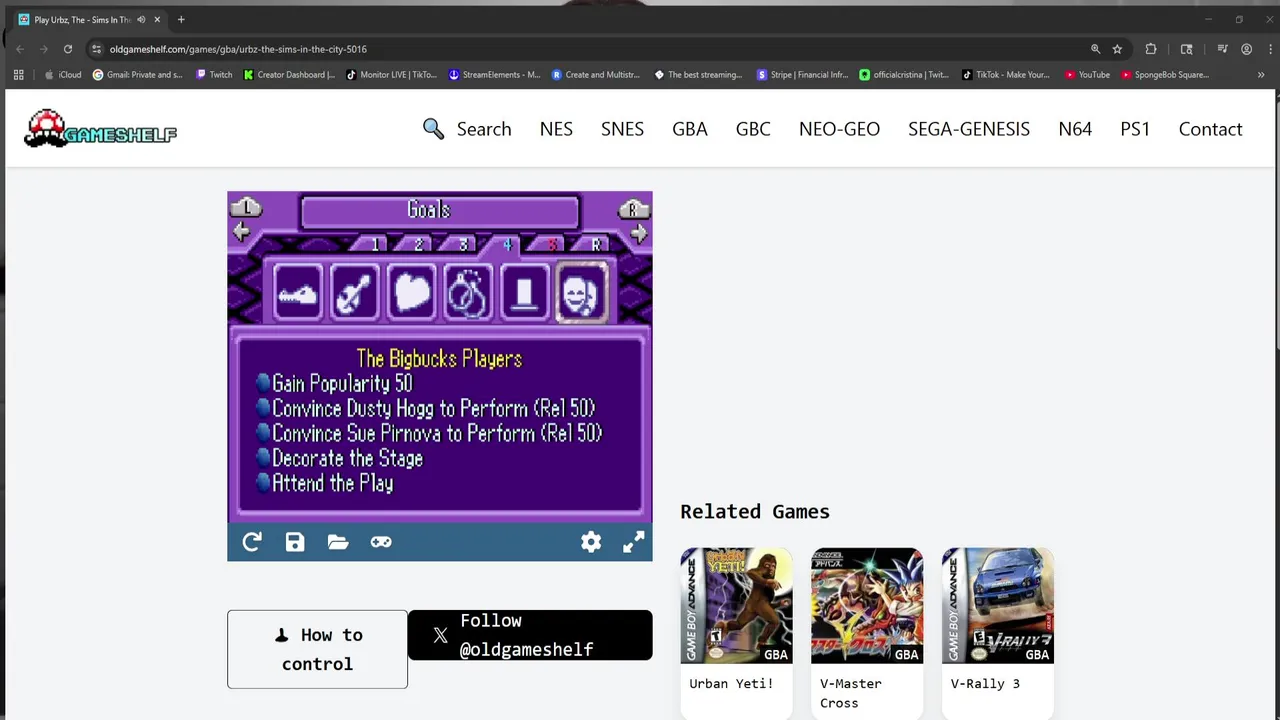Go to the GBC games section

coord(753,129)
